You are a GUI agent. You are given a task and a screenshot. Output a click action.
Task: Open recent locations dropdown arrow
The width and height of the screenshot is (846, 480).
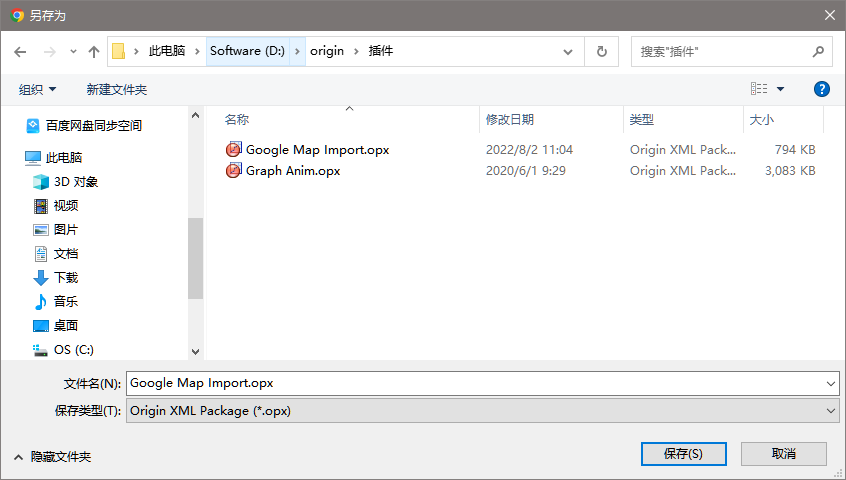[x=73, y=52]
